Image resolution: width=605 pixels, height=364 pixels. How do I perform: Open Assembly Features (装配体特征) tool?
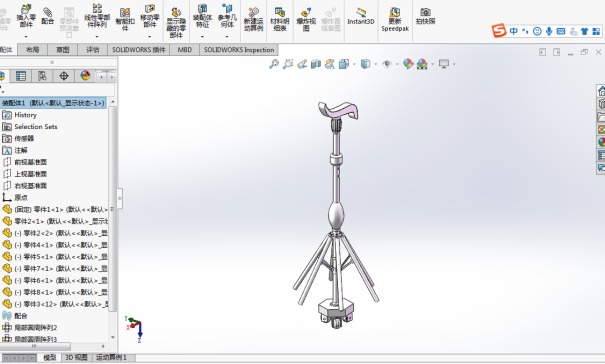(202, 16)
